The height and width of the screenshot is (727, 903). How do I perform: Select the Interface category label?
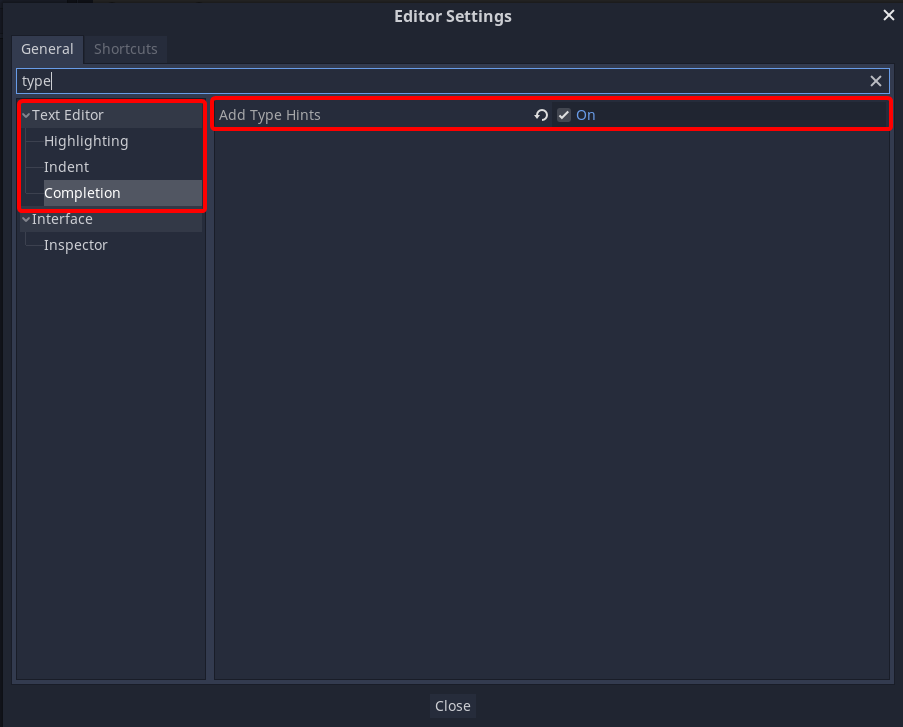point(62,219)
